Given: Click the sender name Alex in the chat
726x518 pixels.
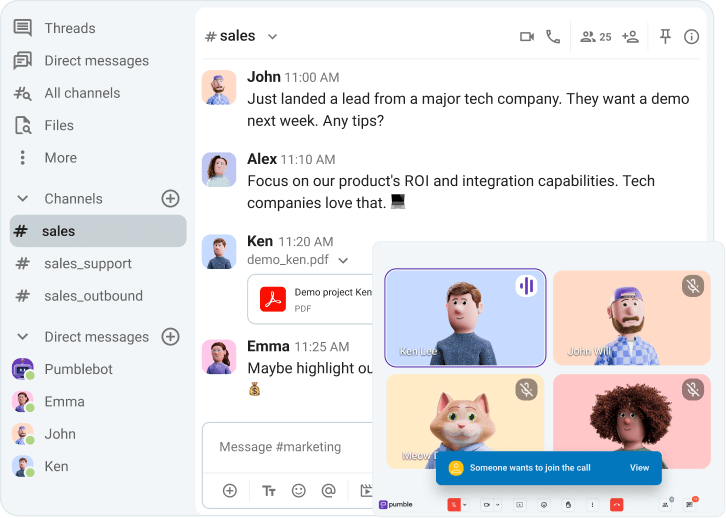Looking at the screenshot, I should 262,159.
